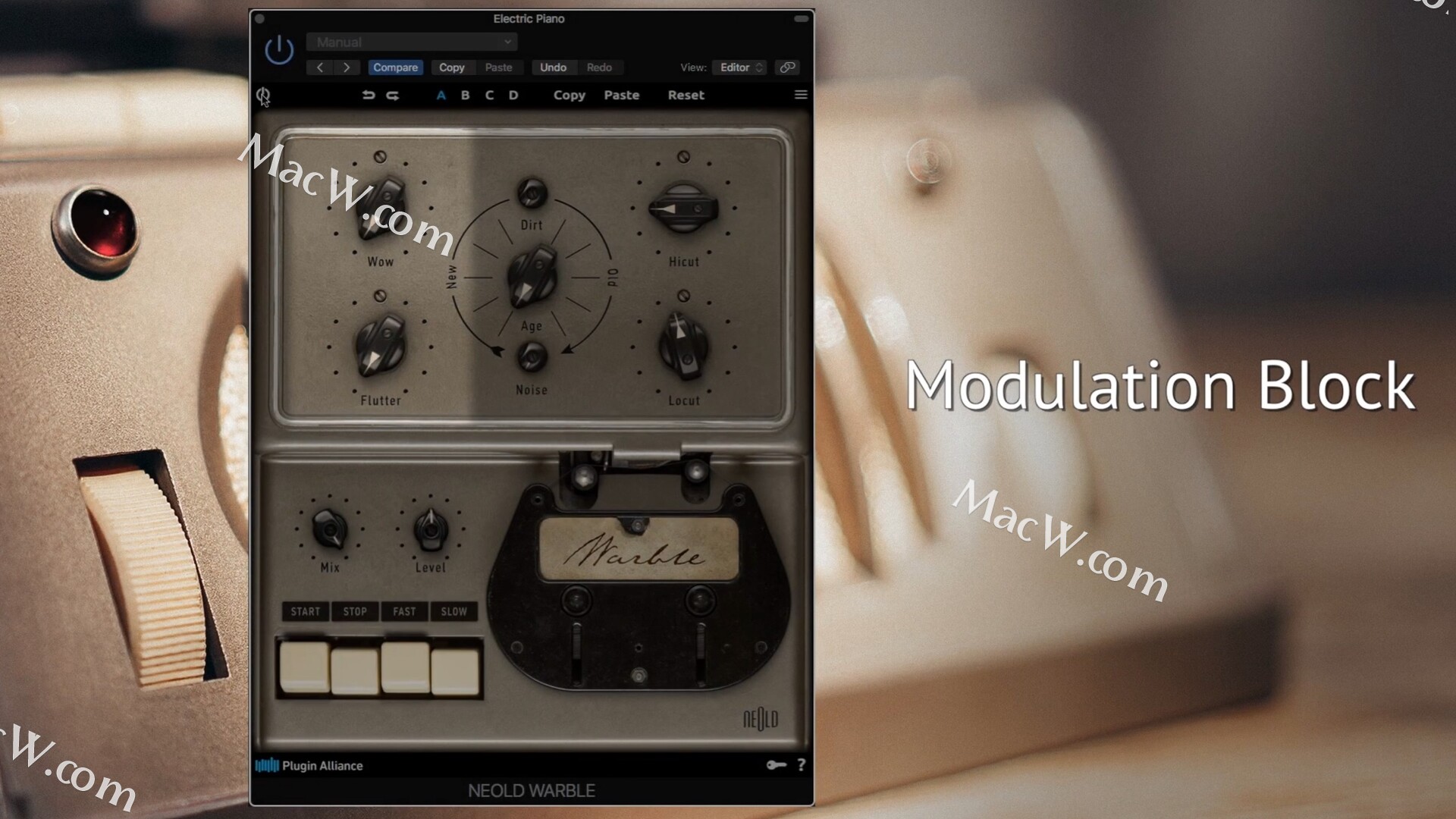
Task: Click the FAST speed selector button
Action: (x=403, y=611)
